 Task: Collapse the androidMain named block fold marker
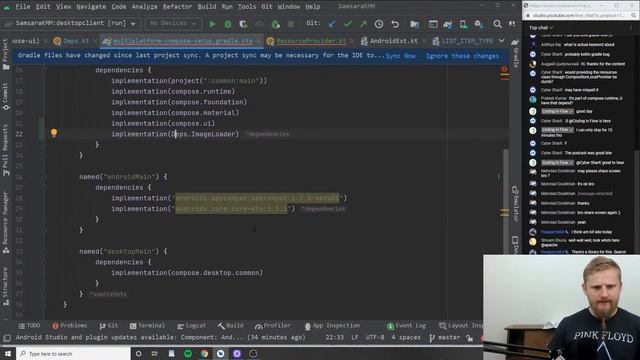(44, 177)
